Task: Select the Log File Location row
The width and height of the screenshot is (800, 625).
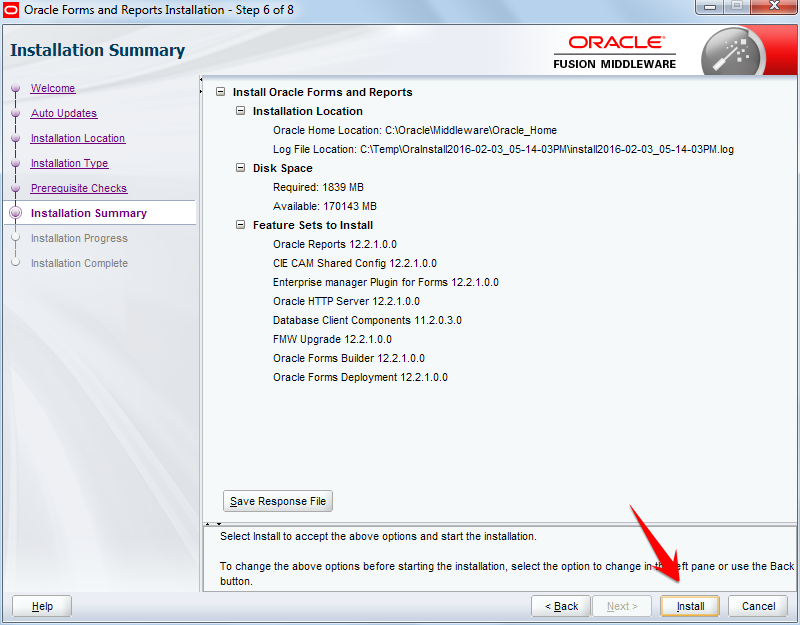Action: (x=503, y=149)
